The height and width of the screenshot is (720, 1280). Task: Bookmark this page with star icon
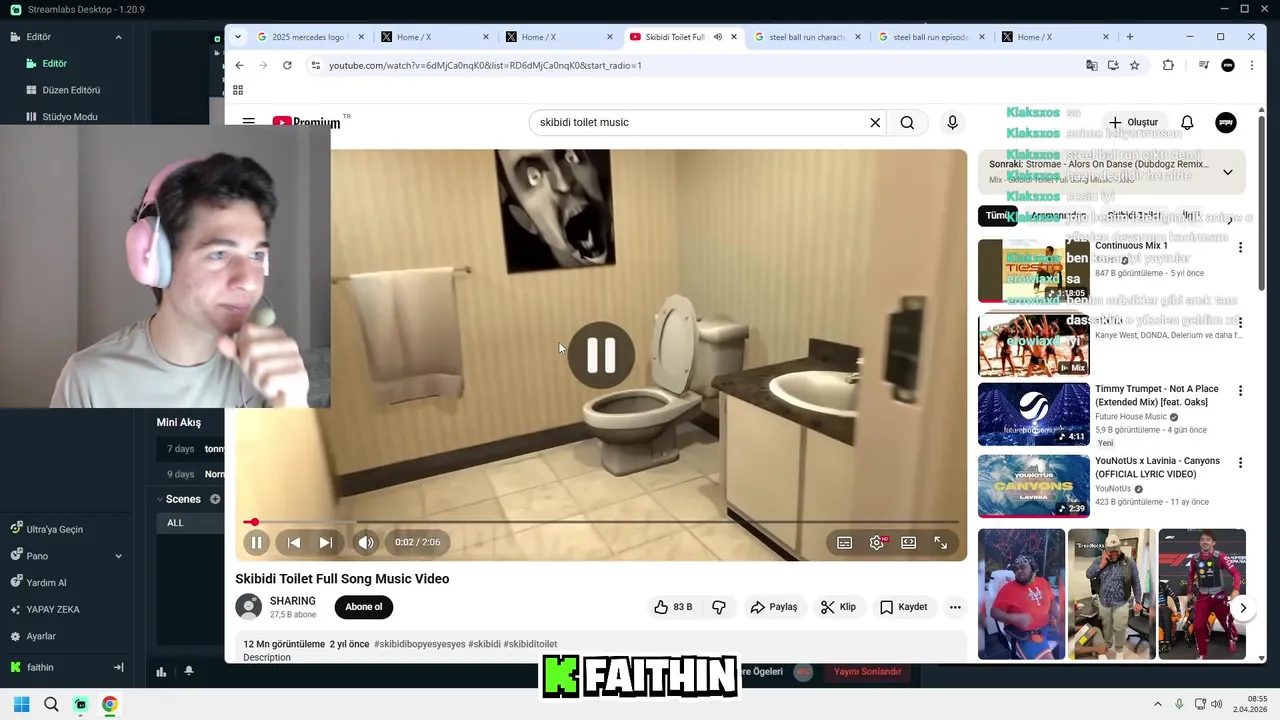click(x=1135, y=65)
